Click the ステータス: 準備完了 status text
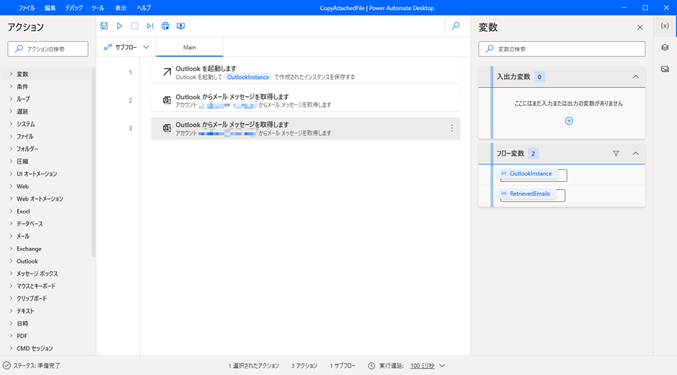 click(x=37, y=366)
